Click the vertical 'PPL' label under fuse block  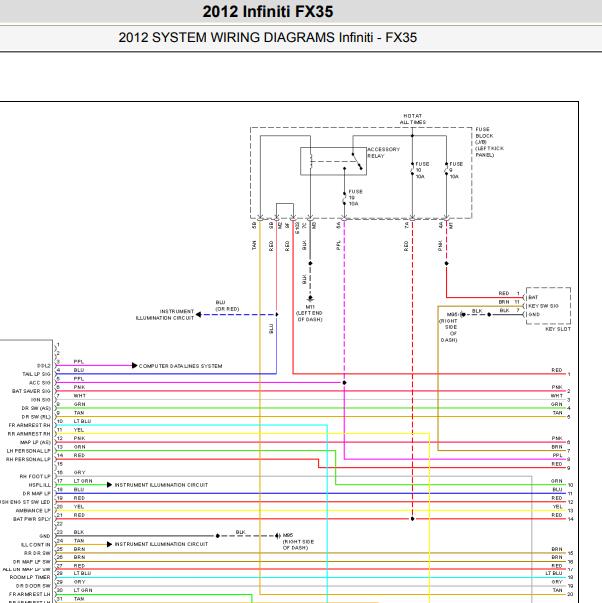click(x=339, y=245)
